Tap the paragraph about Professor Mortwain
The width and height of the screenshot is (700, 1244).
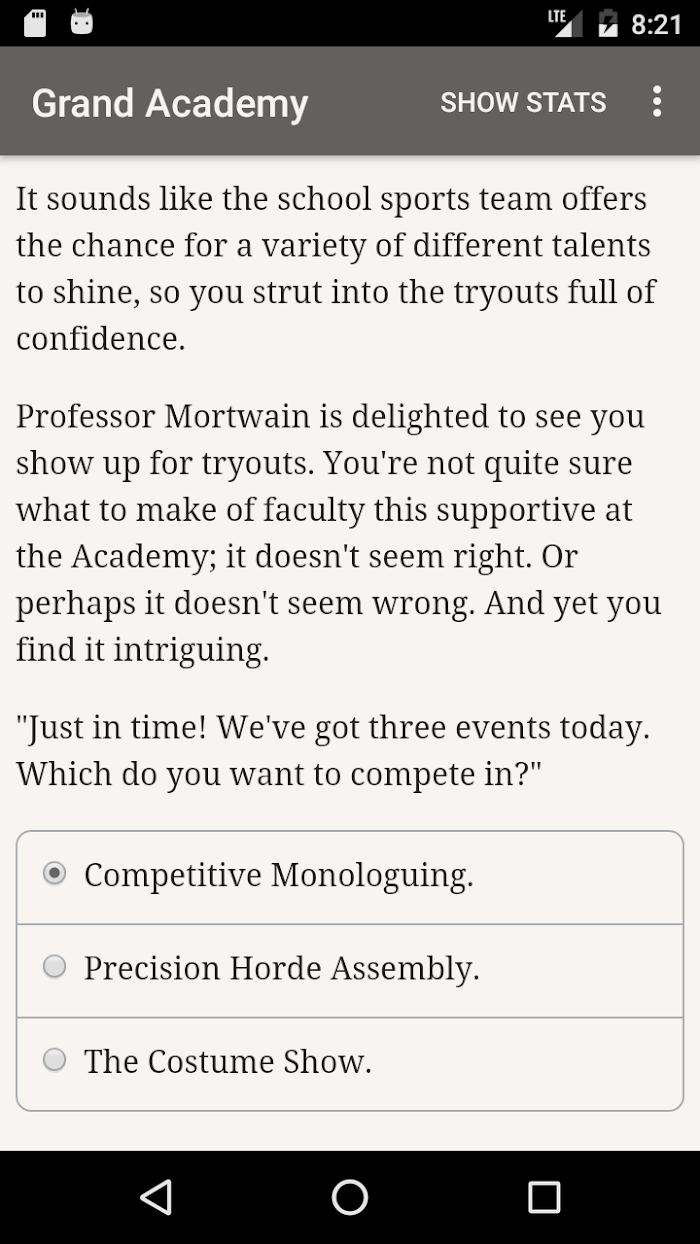pyautogui.click(x=338, y=533)
